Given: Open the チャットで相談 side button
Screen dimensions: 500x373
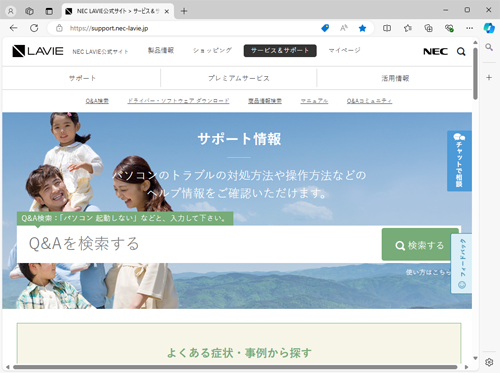Looking at the screenshot, I should [x=459, y=161].
